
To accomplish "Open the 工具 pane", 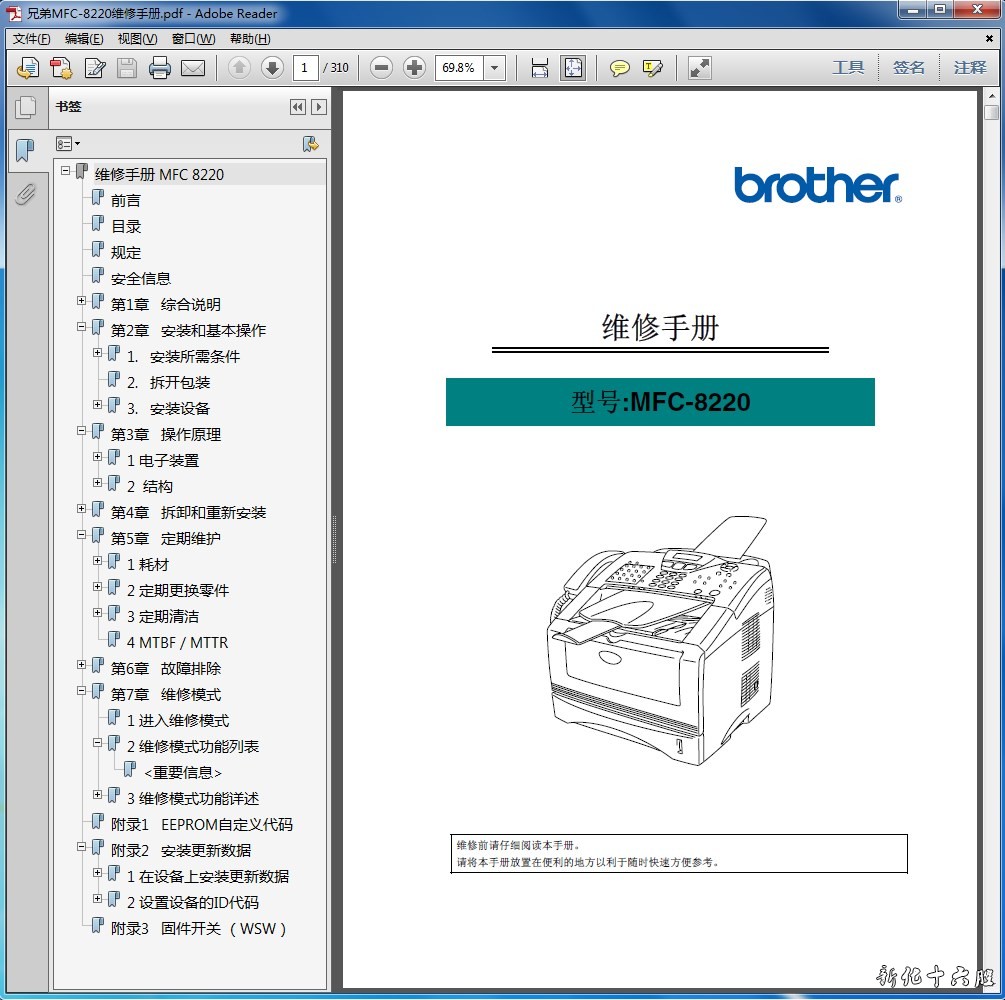I will [848, 68].
